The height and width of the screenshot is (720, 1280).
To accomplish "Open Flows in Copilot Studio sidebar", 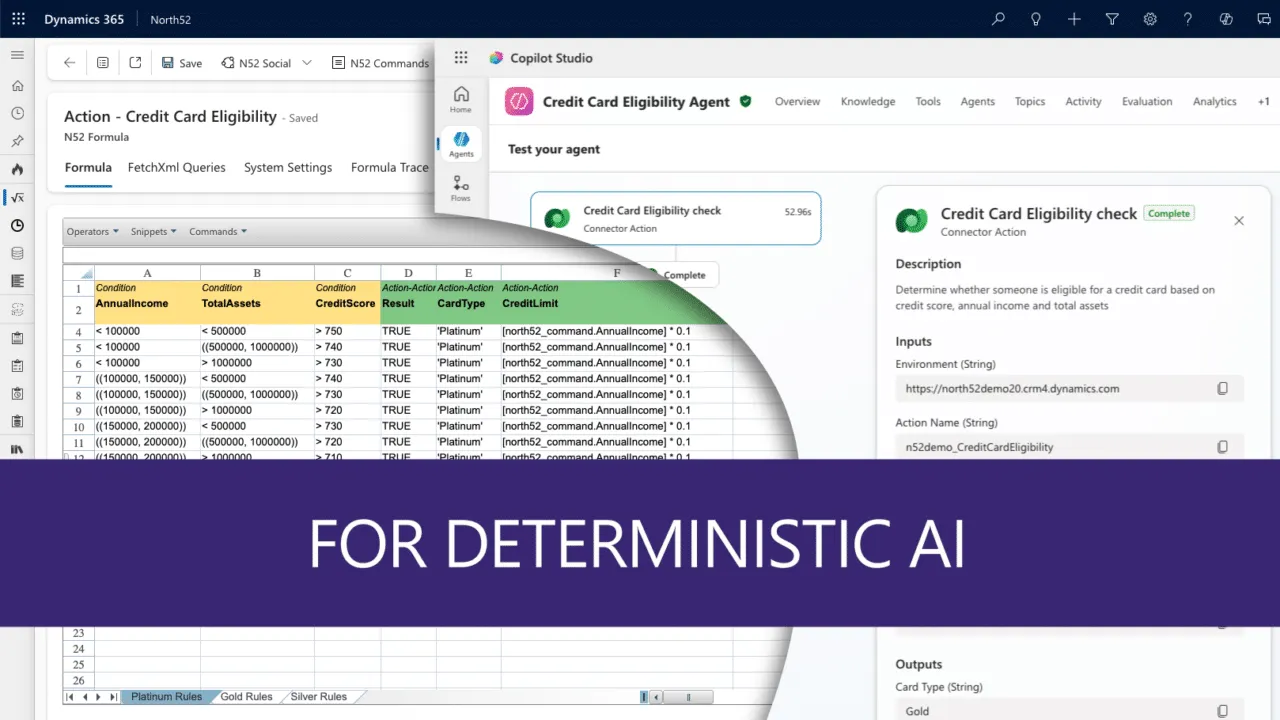I will tap(461, 188).
